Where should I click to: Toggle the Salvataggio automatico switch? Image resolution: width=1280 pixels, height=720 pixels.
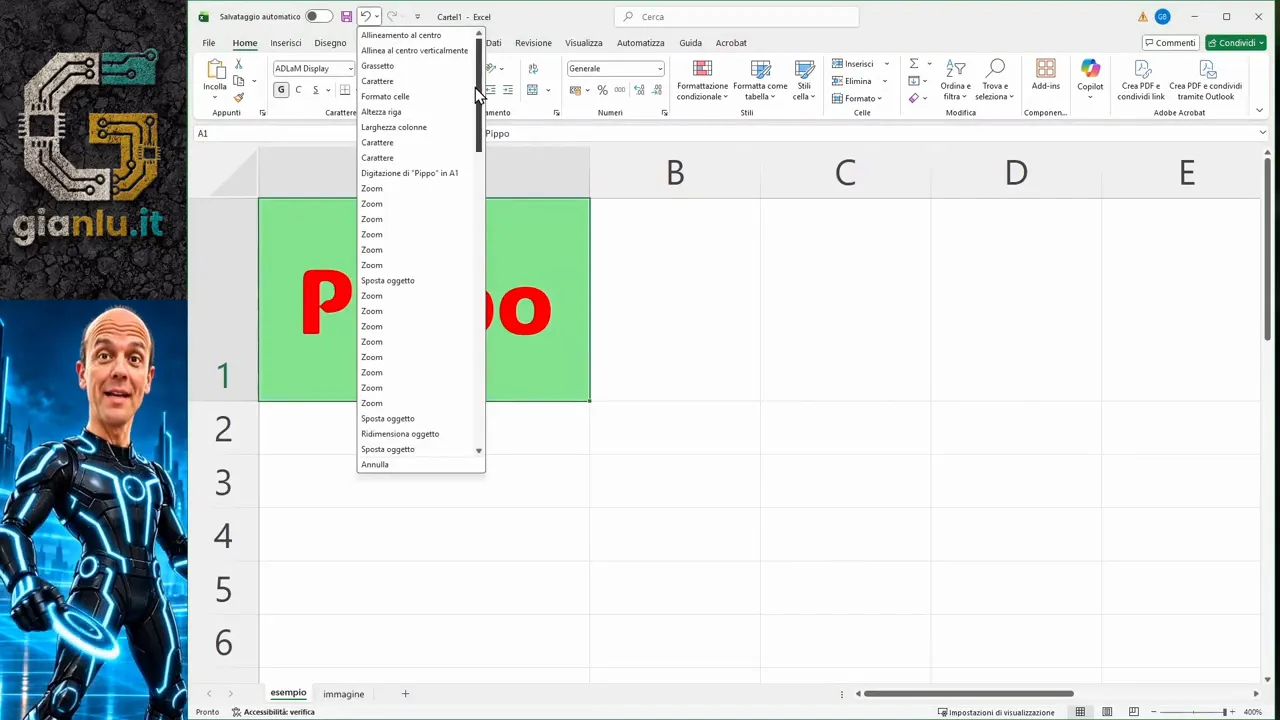tap(319, 17)
